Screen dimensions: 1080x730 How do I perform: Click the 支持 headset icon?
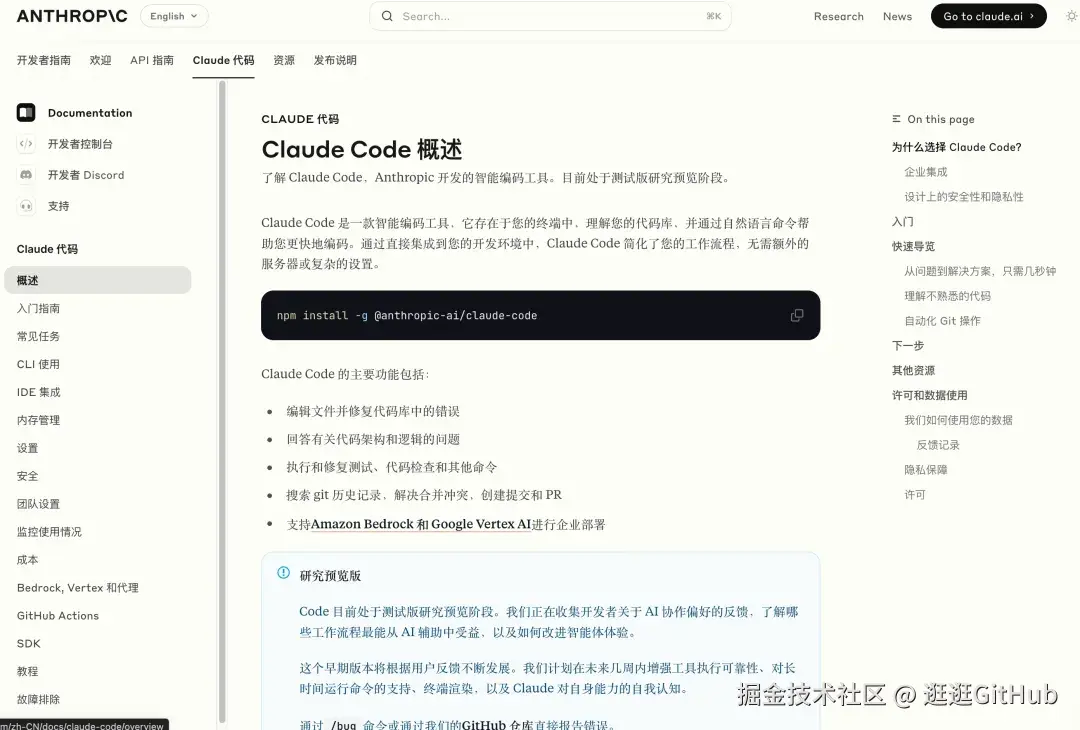click(26, 205)
